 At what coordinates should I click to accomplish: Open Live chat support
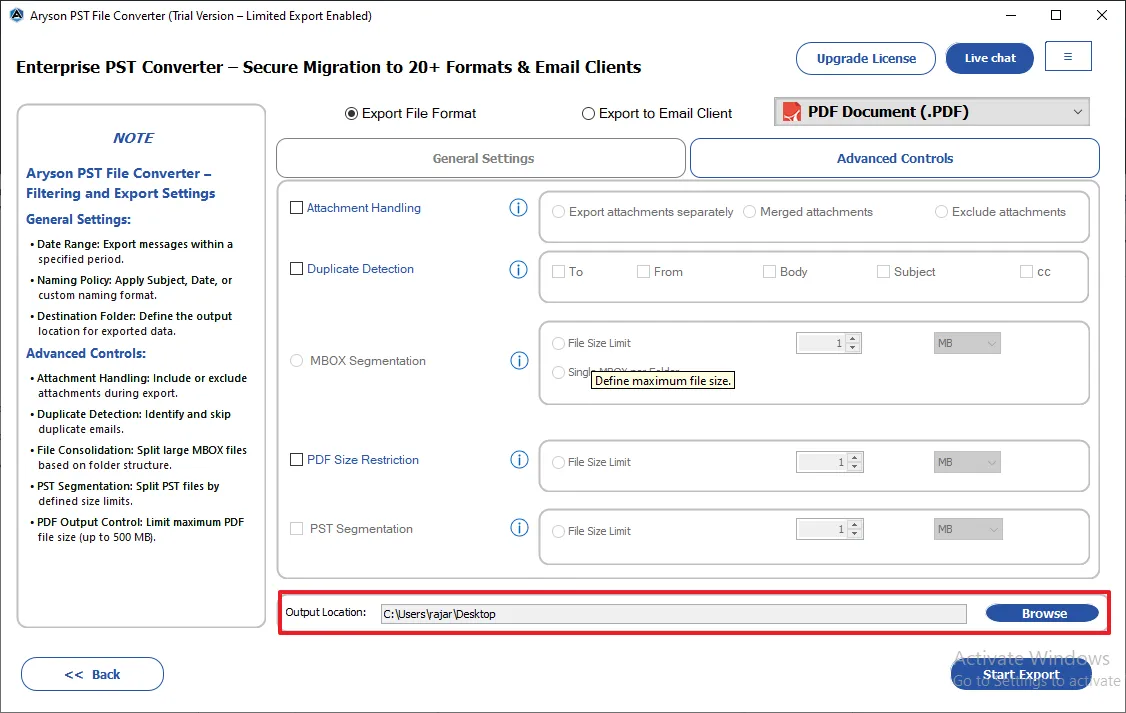click(990, 58)
